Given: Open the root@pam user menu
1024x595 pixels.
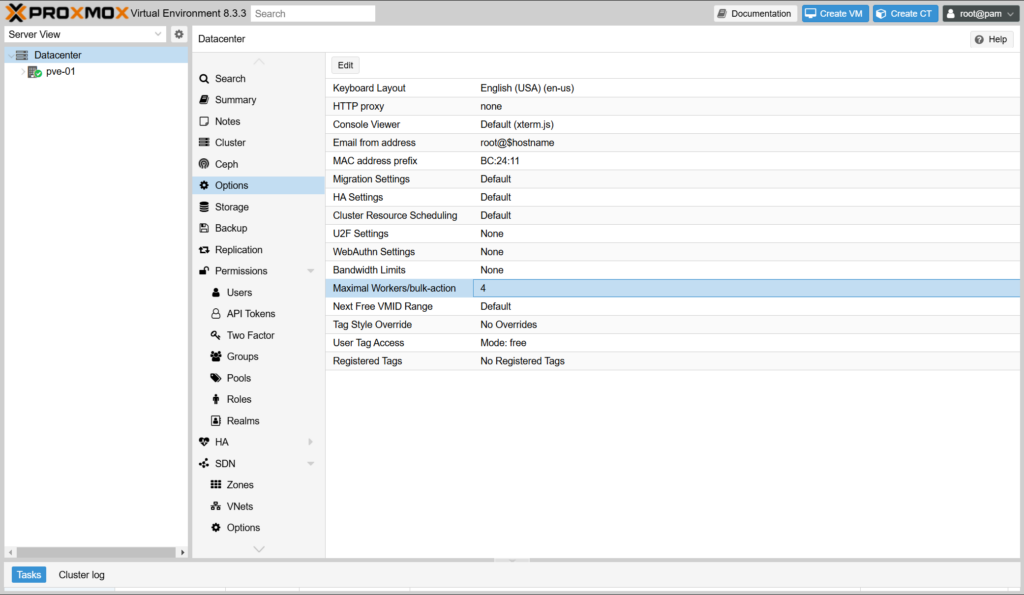Looking at the screenshot, I should point(980,14).
